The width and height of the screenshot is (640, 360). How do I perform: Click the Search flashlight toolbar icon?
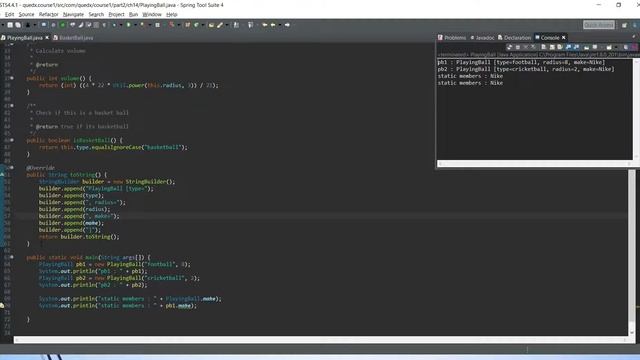pos(220,25)
